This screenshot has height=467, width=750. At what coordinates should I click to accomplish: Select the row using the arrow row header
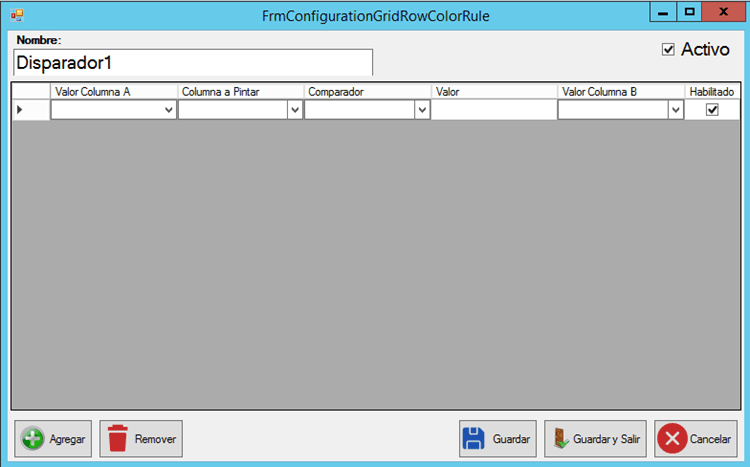pos(30,110)
